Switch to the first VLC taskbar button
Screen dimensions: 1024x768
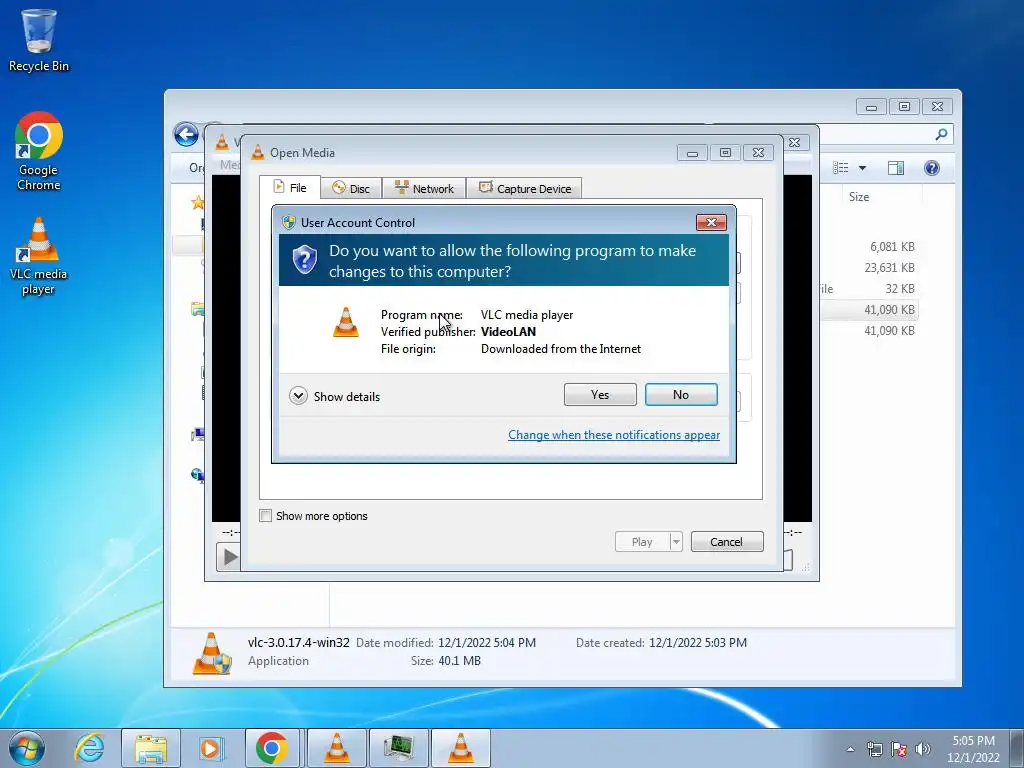tap(336, 748)
